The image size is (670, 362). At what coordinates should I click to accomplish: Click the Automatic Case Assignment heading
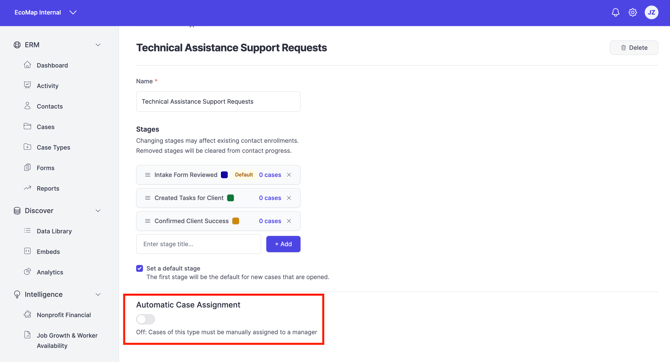coord(188,305)
